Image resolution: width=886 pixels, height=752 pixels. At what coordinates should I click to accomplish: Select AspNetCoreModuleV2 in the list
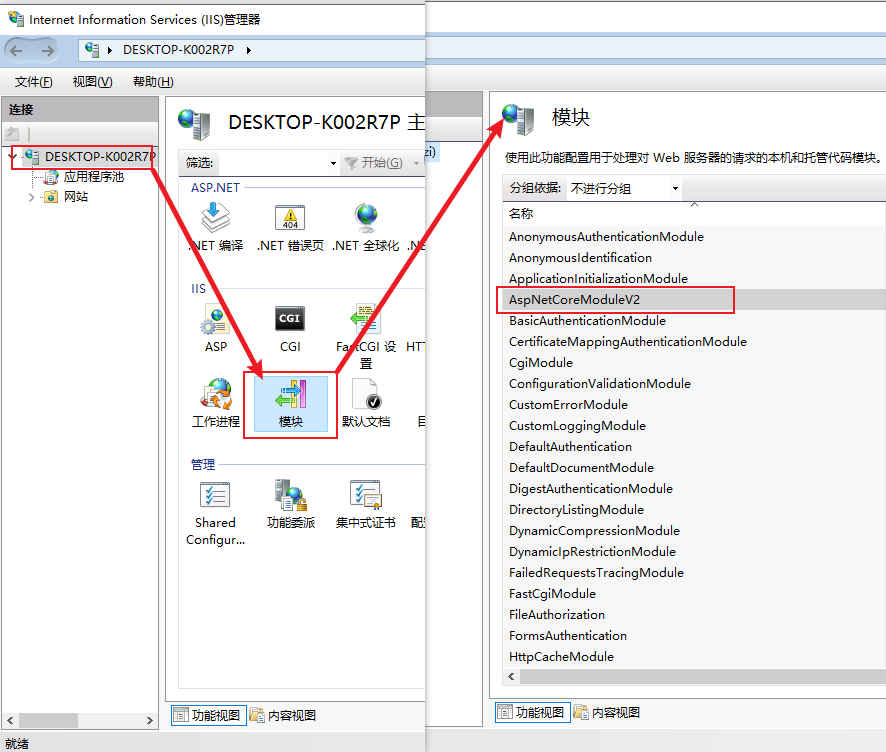(574, 299)
